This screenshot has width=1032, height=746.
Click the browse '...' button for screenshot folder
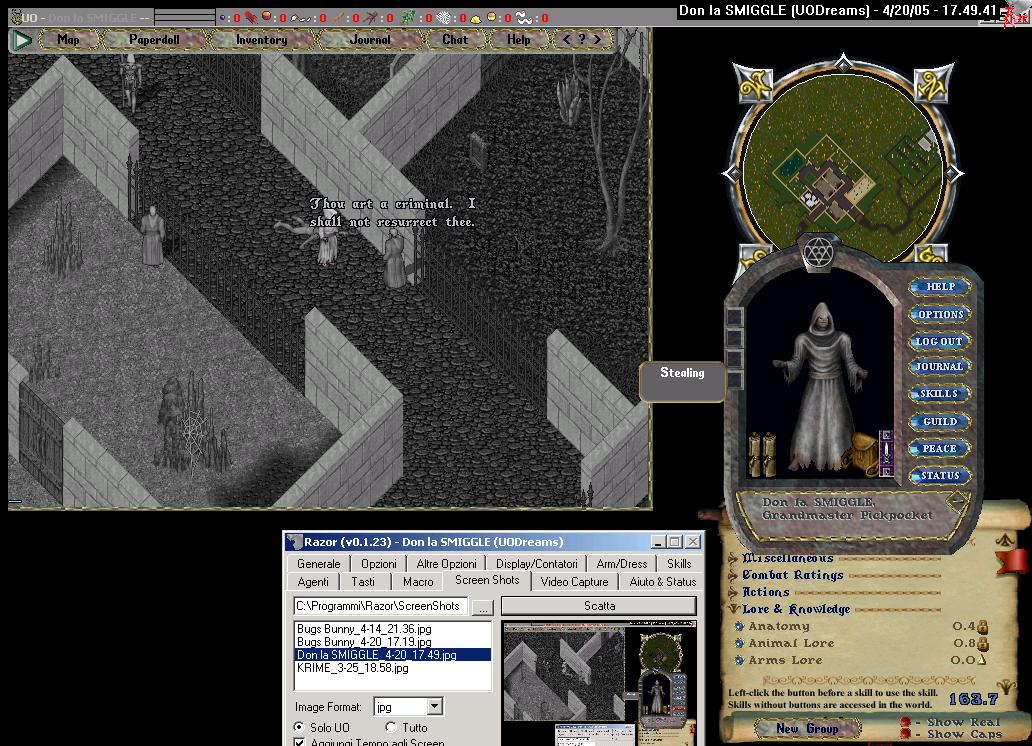tap(482, 606)
